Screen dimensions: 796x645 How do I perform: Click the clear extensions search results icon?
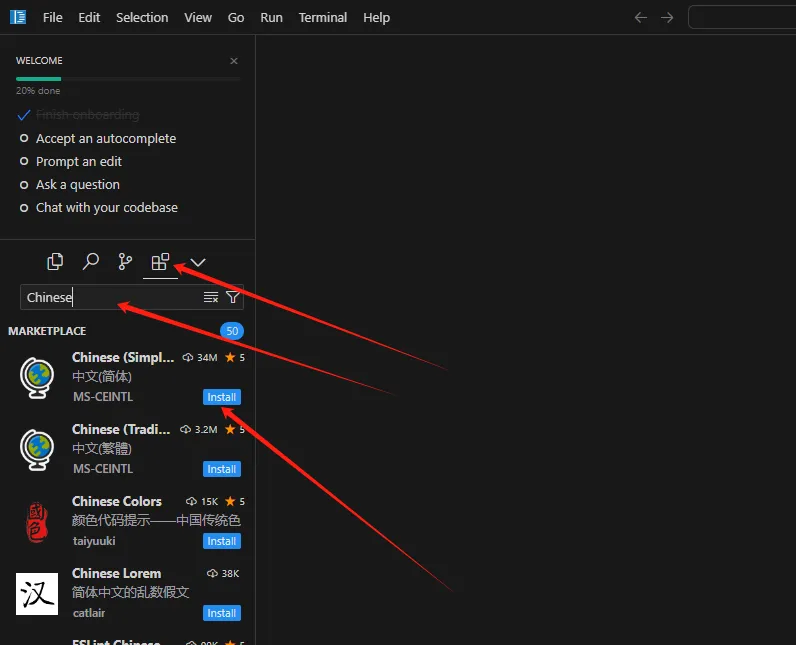[211, 297]
